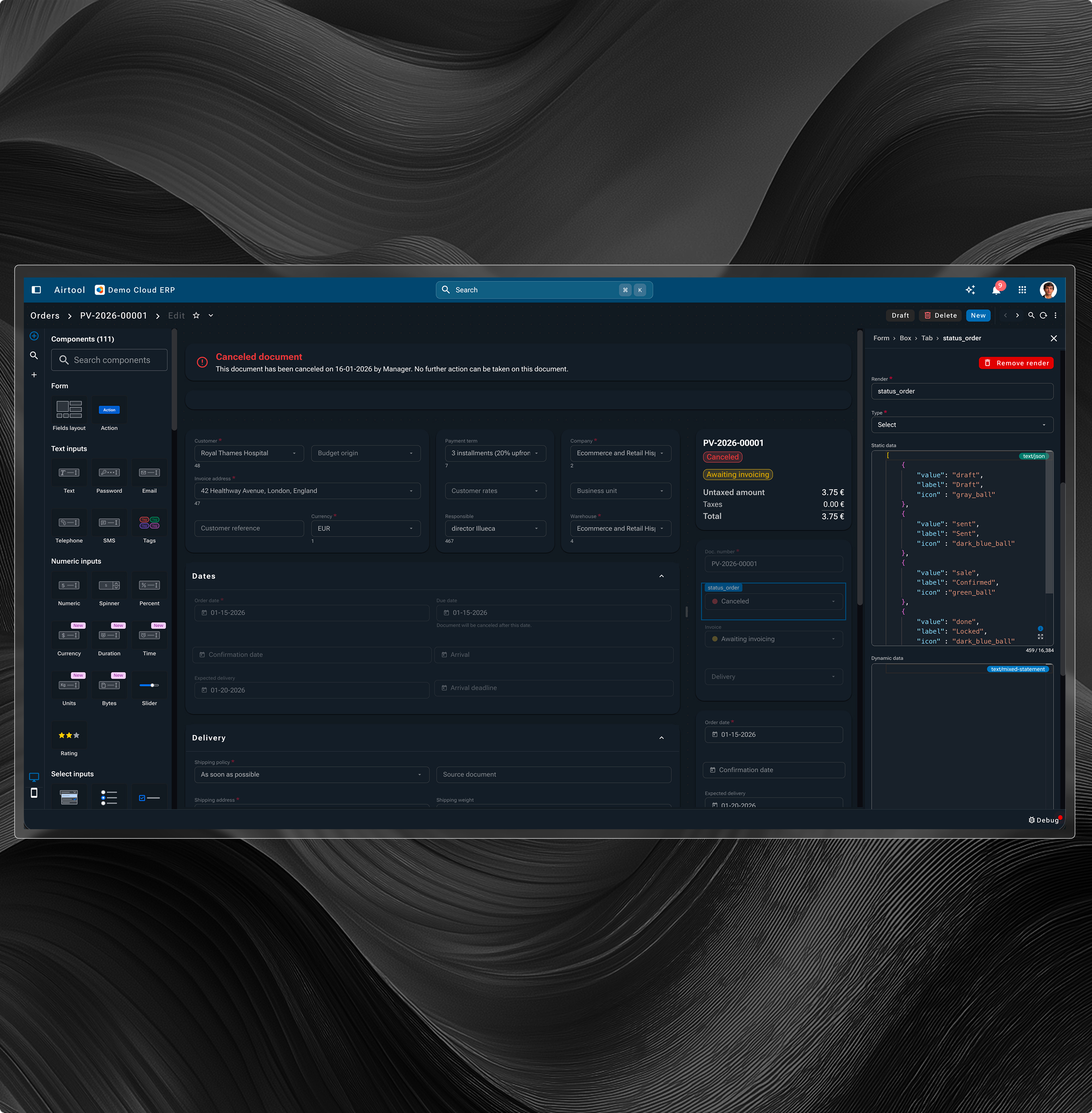The width and height of the screenshot is (1092, 1113).
Task: Click the Remove render button
Action: pos(1016,363)
